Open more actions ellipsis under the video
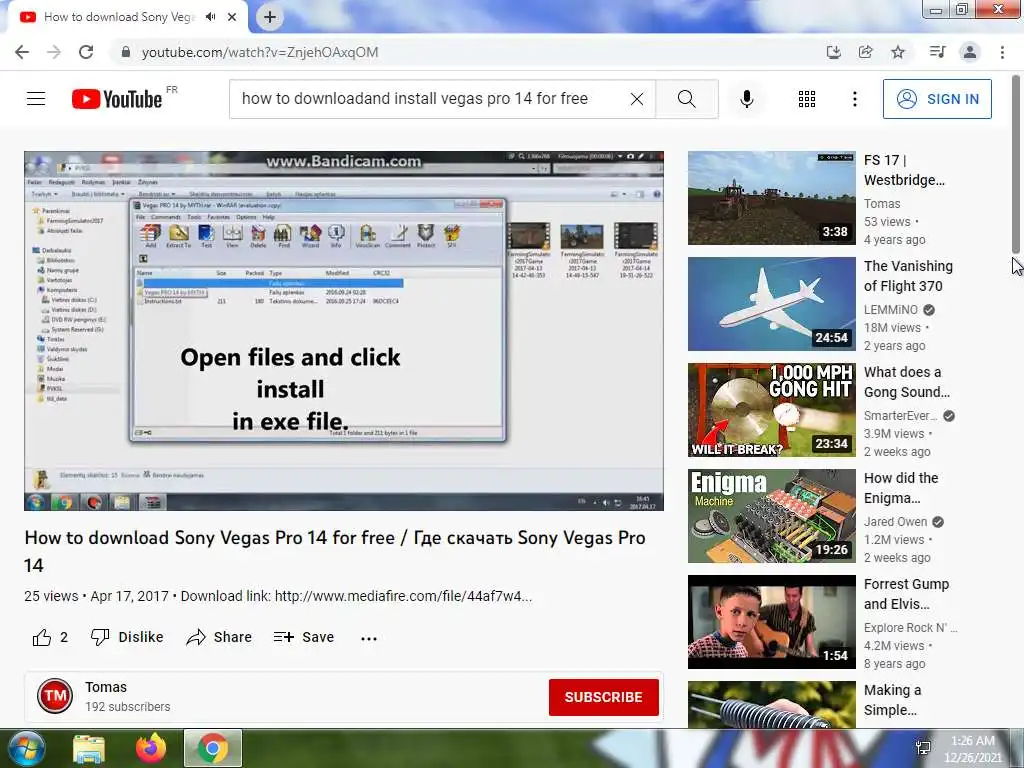The height and width of the screenshot is (768, 1024). click(x=369, y=638)
